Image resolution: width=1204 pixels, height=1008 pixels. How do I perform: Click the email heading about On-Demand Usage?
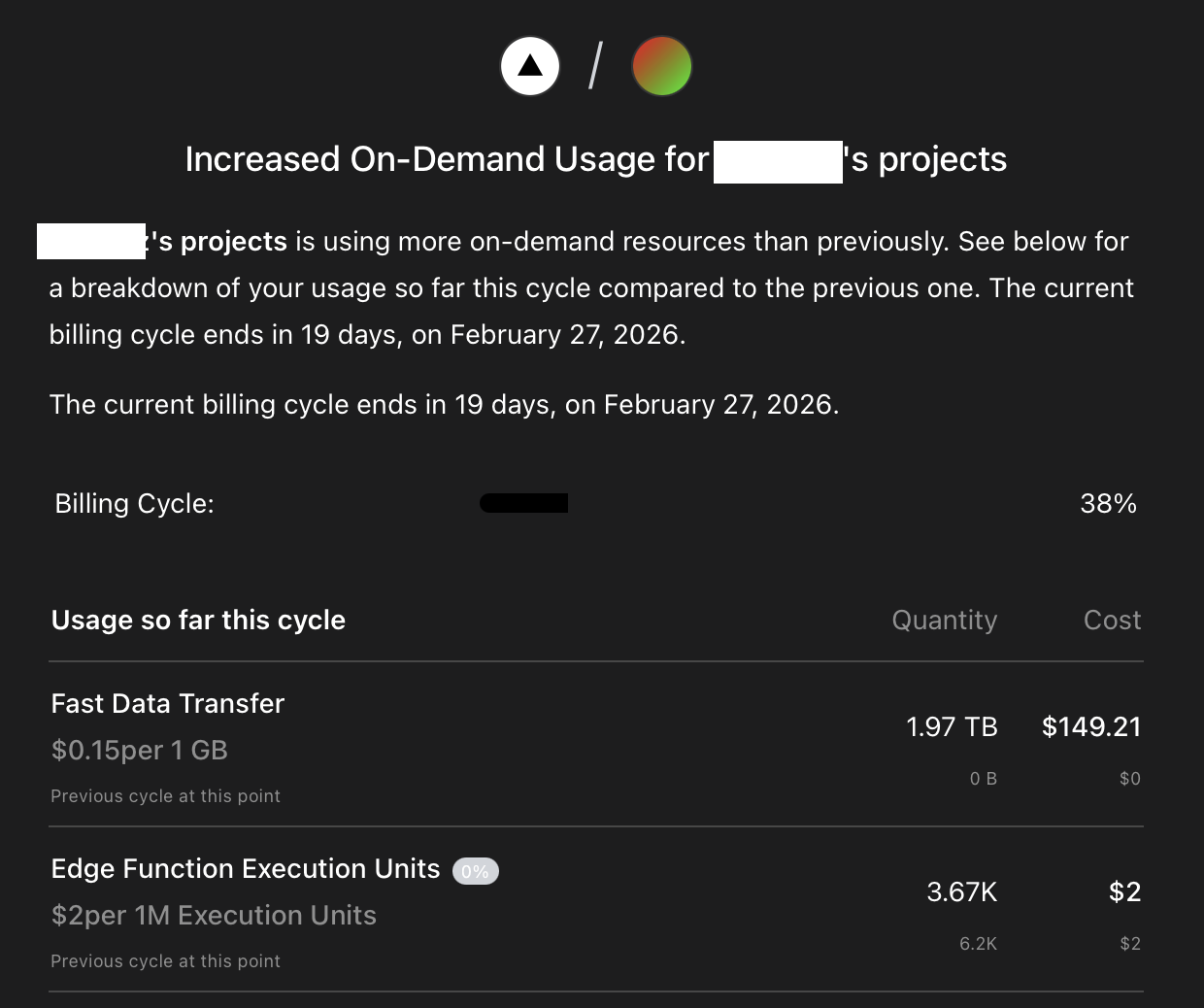pos(595,159)
